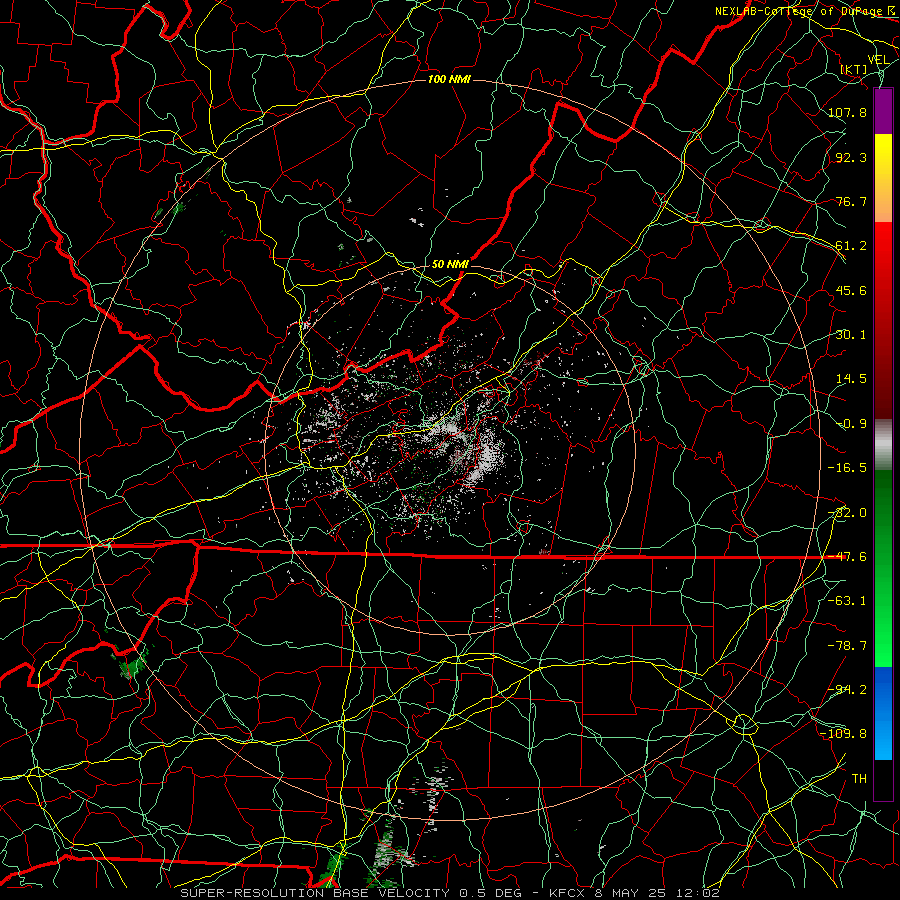900x900 pixels.
Task: Click the 30.1 legend value
Action: [851, 335]
